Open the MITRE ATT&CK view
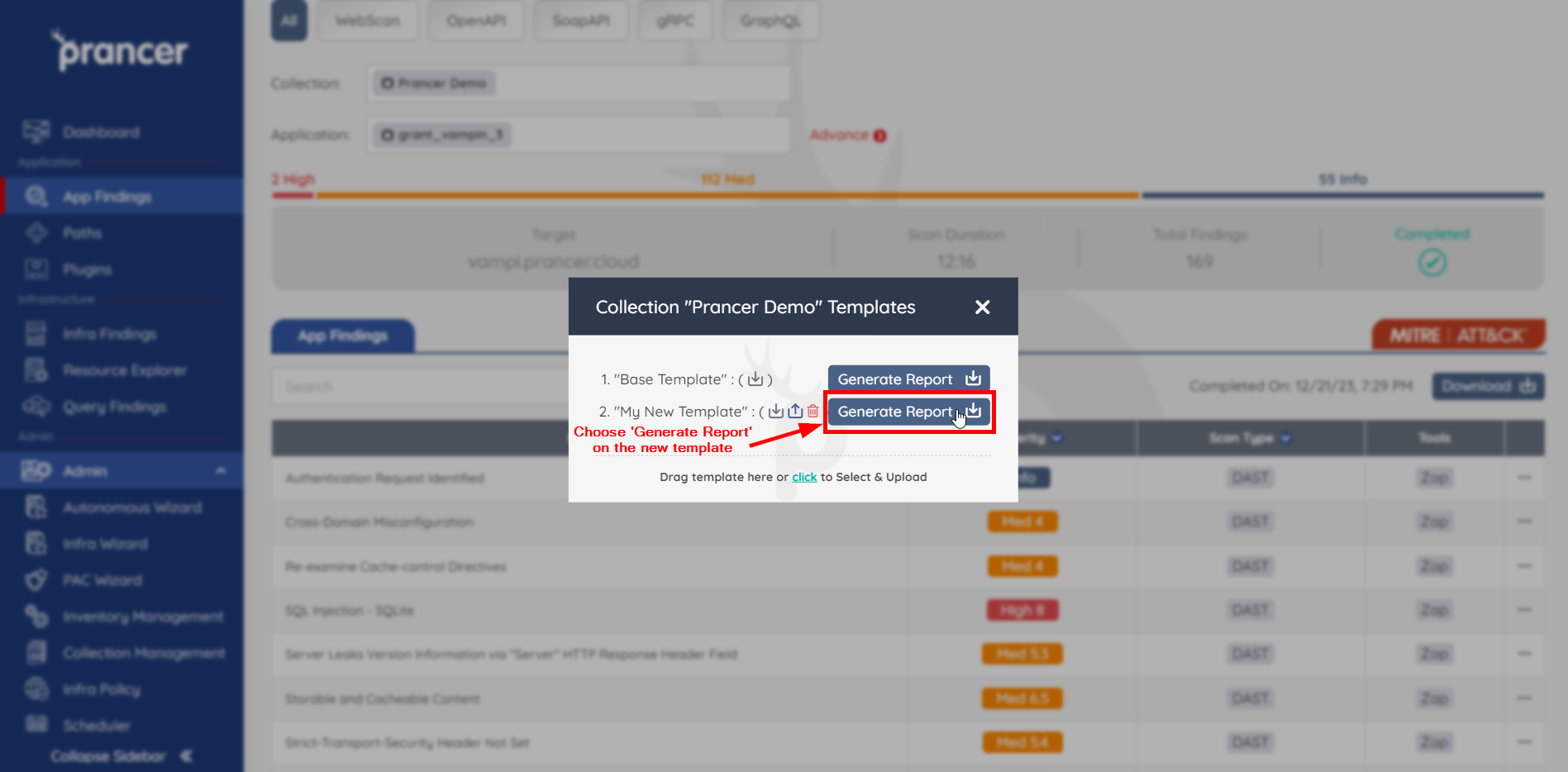Screen dimensions: 1568x772 point(1459,336)
